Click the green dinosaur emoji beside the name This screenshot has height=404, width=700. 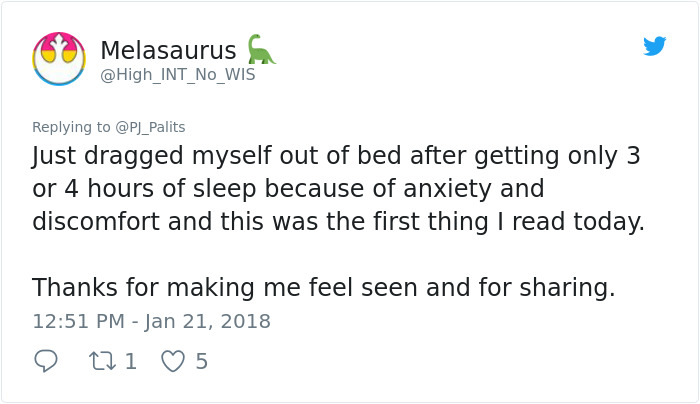260,48
